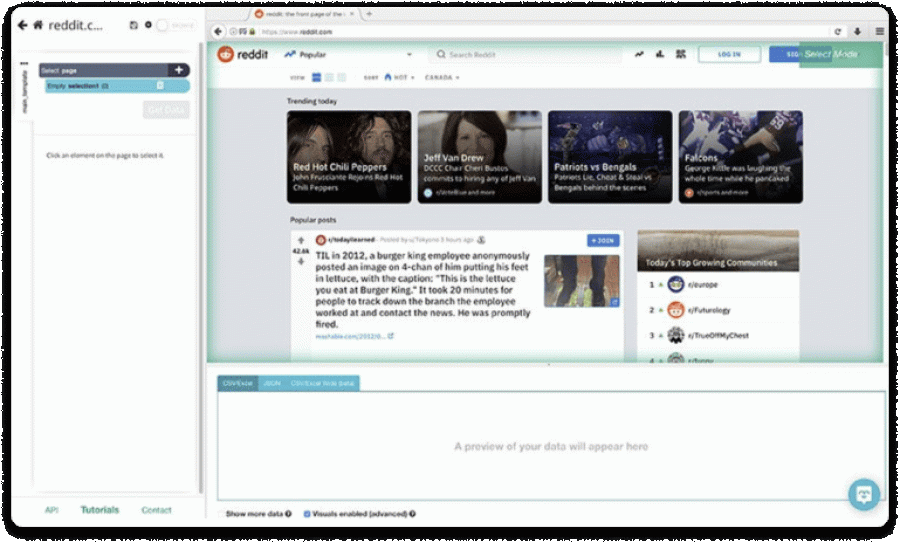Click the reddit communities grid icon

(x=681, y=54)
